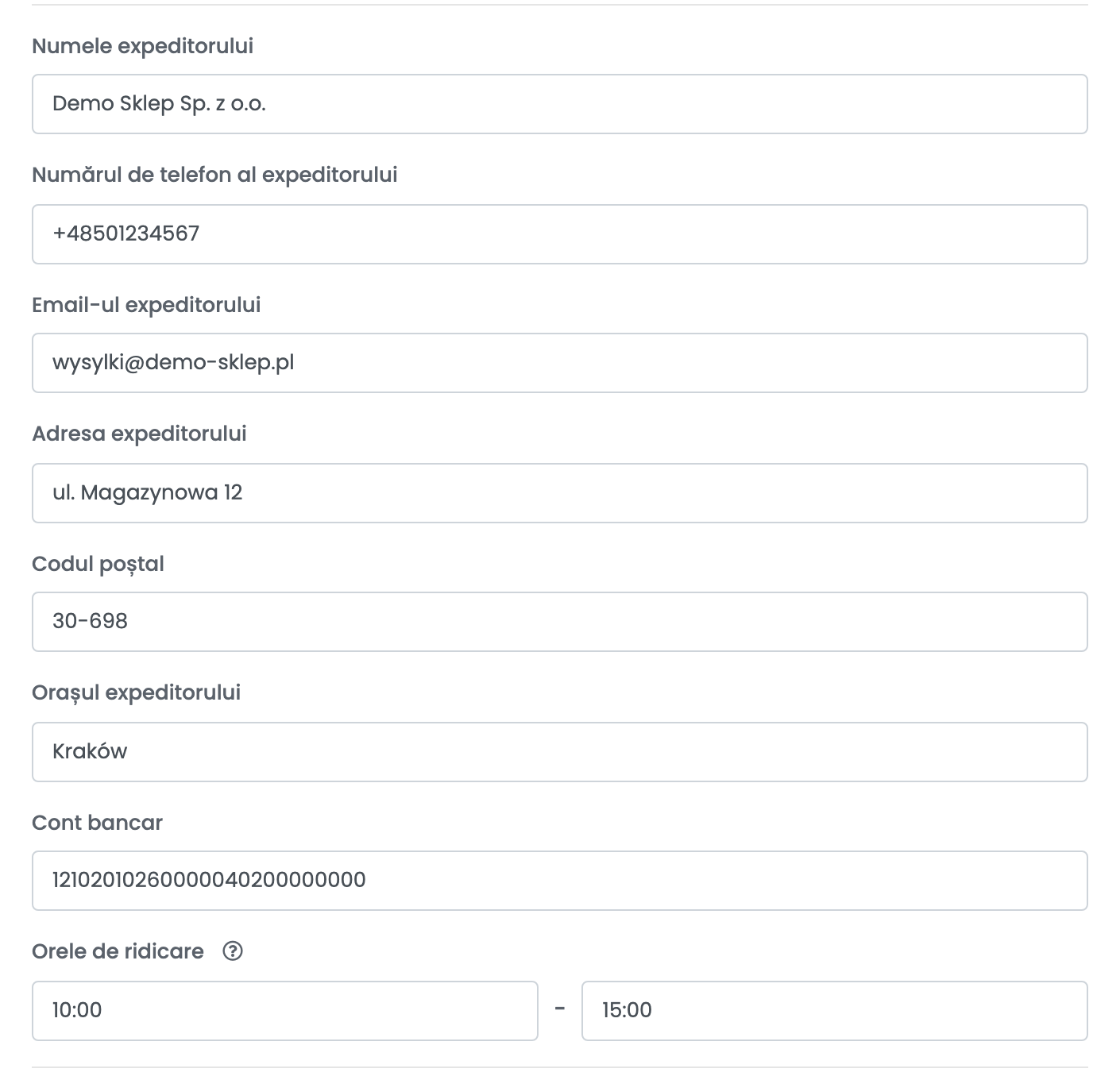Click the Orele de ridicare label text
Screen dimensions: 1120x1080
point(118,951)
